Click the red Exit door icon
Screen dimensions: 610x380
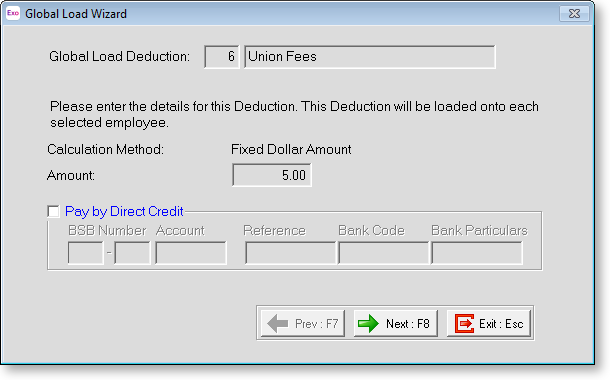tap(465, 324)
